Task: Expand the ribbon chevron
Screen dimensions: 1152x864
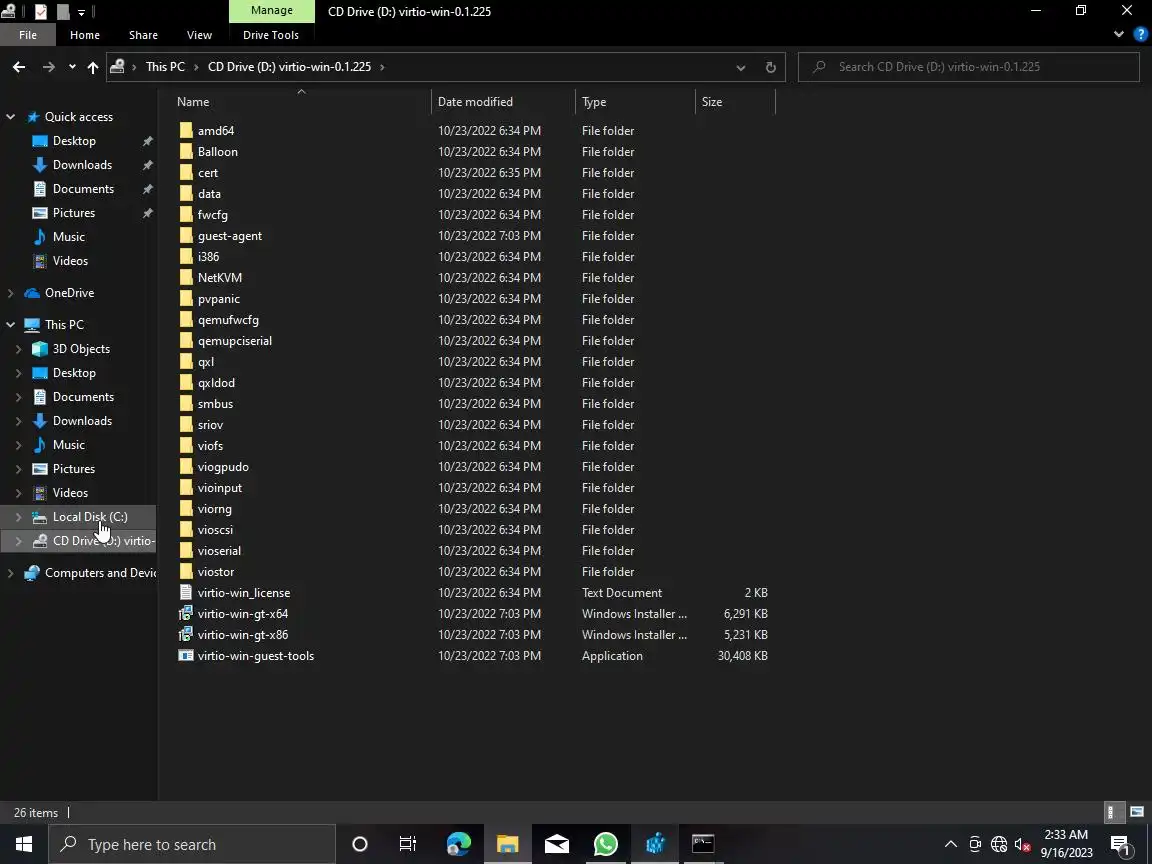Action: (x=1118, y=35)
